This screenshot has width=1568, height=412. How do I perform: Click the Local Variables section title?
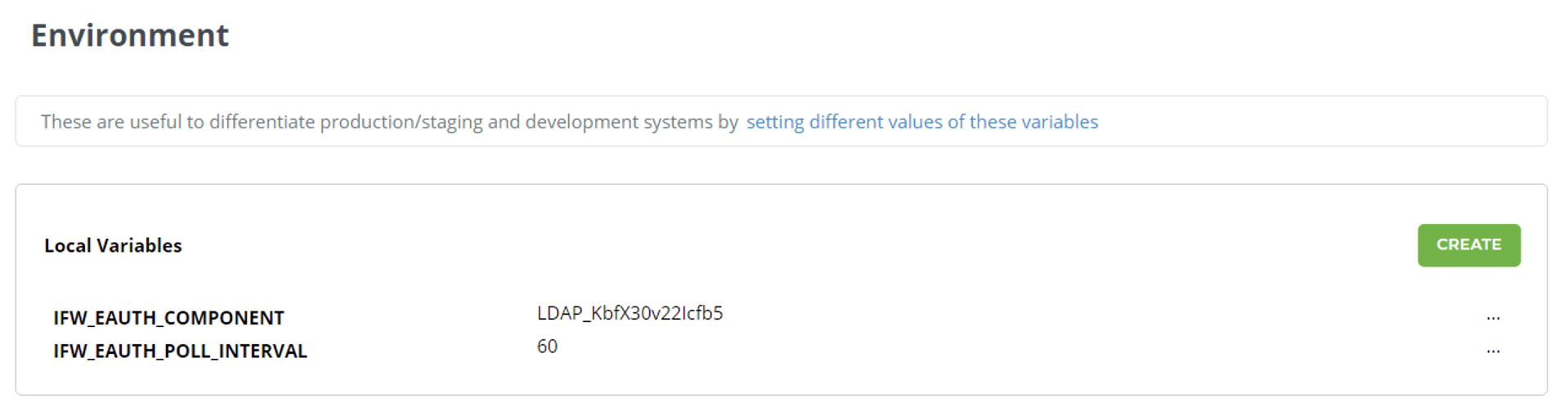[x=113, y=246]
